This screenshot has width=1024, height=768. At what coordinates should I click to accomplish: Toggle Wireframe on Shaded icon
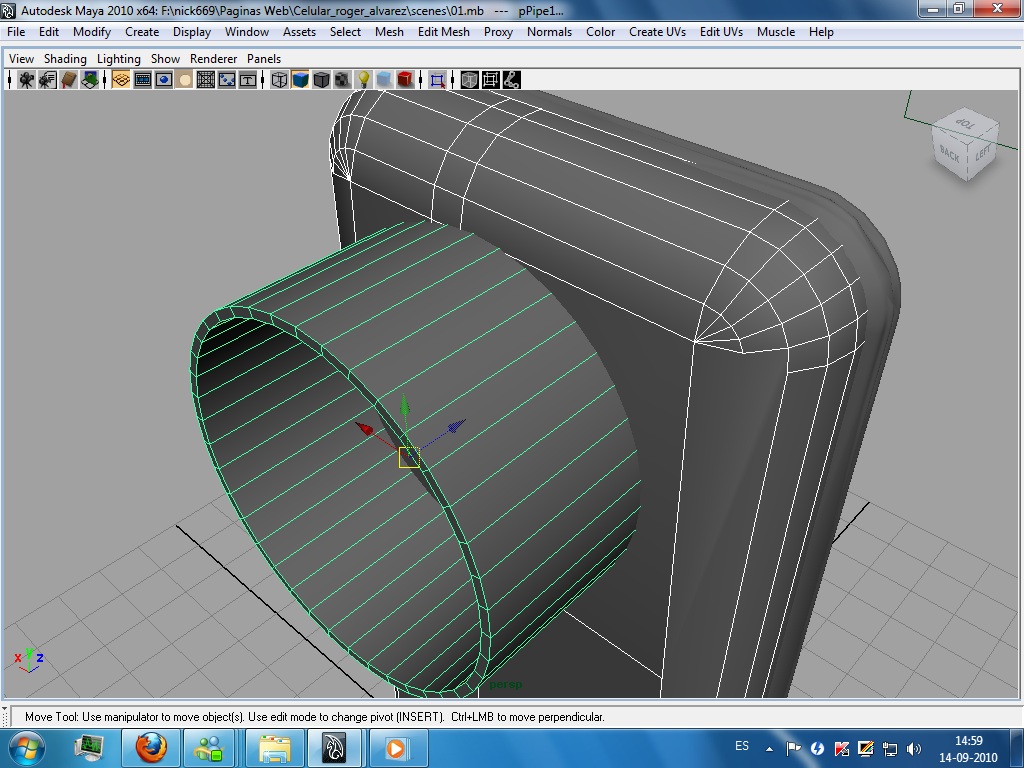pyautogui.click(x=321, y=80)
